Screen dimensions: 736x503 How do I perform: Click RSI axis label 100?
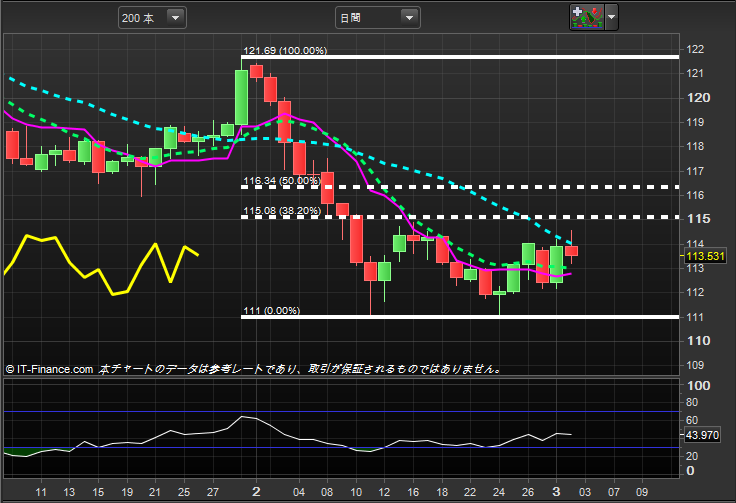698,386
